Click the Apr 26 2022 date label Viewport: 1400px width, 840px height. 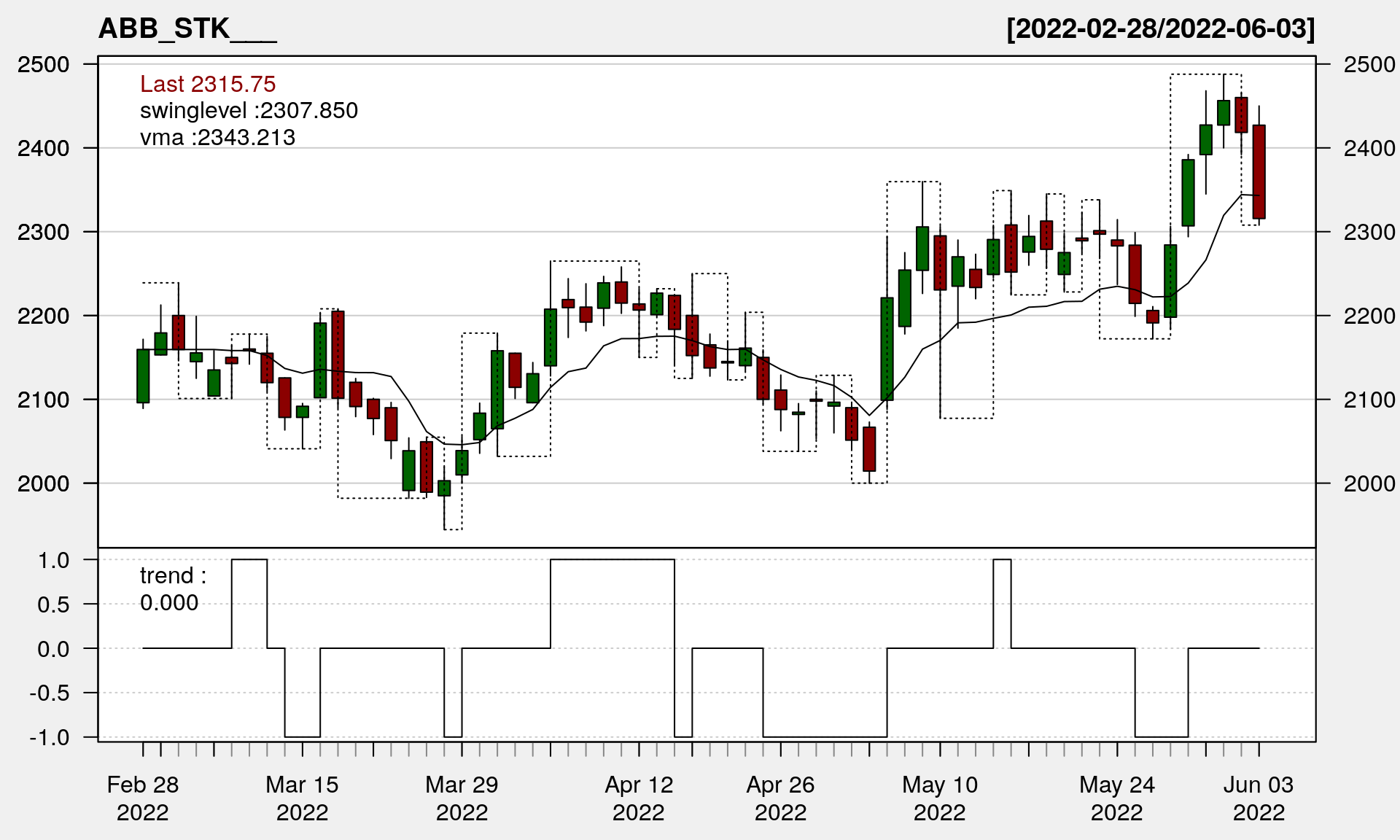(x=780, y=798)
